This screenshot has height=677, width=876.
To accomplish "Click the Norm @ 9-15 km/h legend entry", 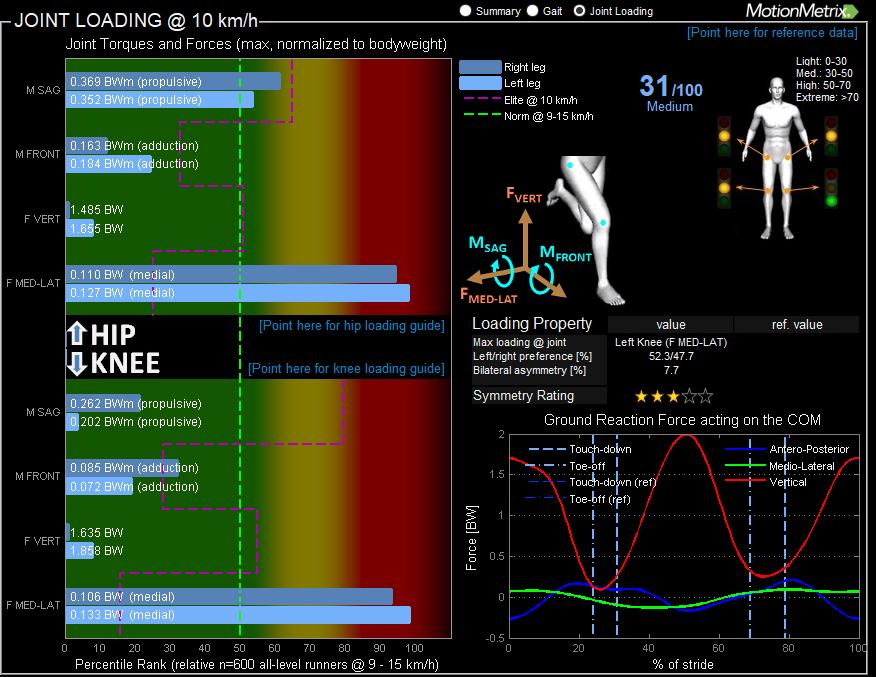I will [x=529, y=116].
